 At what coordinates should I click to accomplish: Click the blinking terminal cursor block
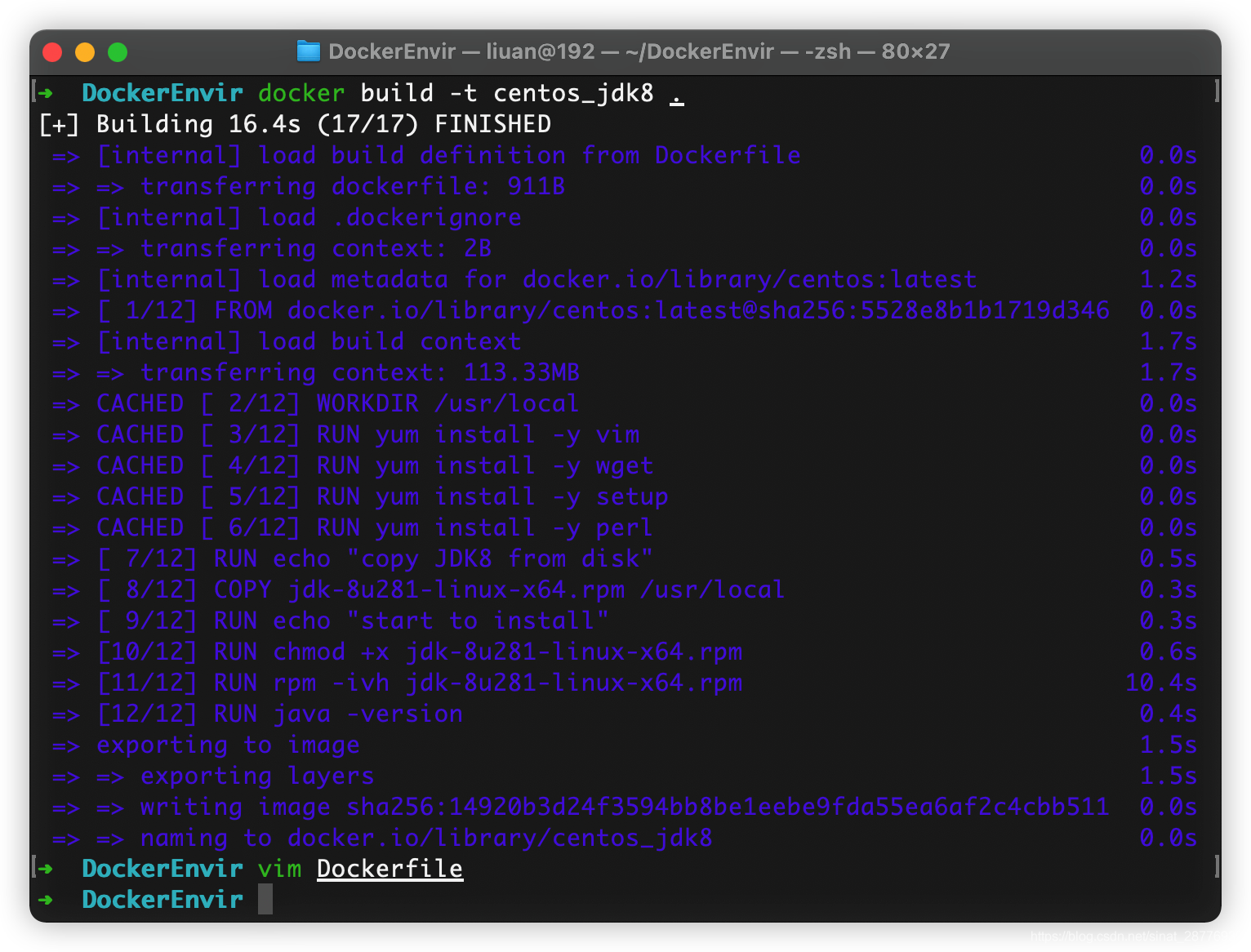[266, 899]
